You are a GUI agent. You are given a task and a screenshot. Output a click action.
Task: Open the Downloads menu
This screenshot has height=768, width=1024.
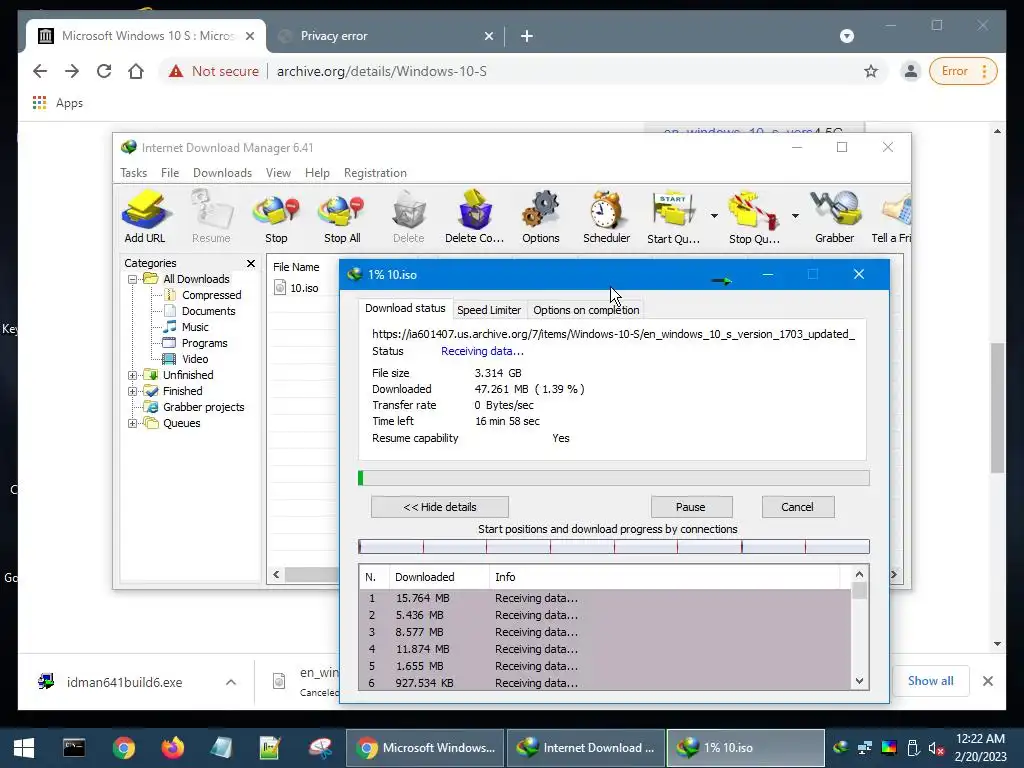(222, 173)
